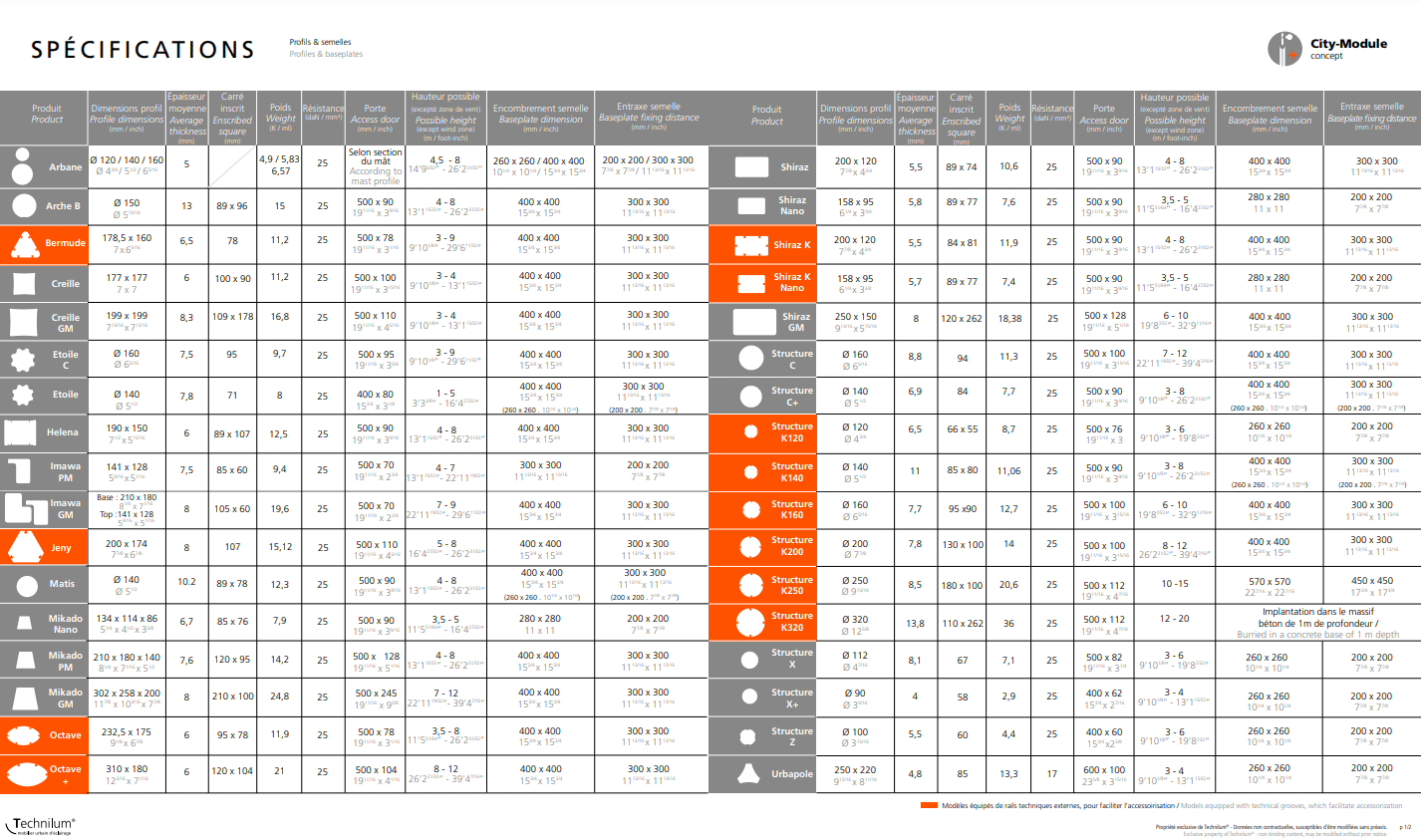
Task: Click the SPÉCIFICATIONS page title
Action: (142, 49)
